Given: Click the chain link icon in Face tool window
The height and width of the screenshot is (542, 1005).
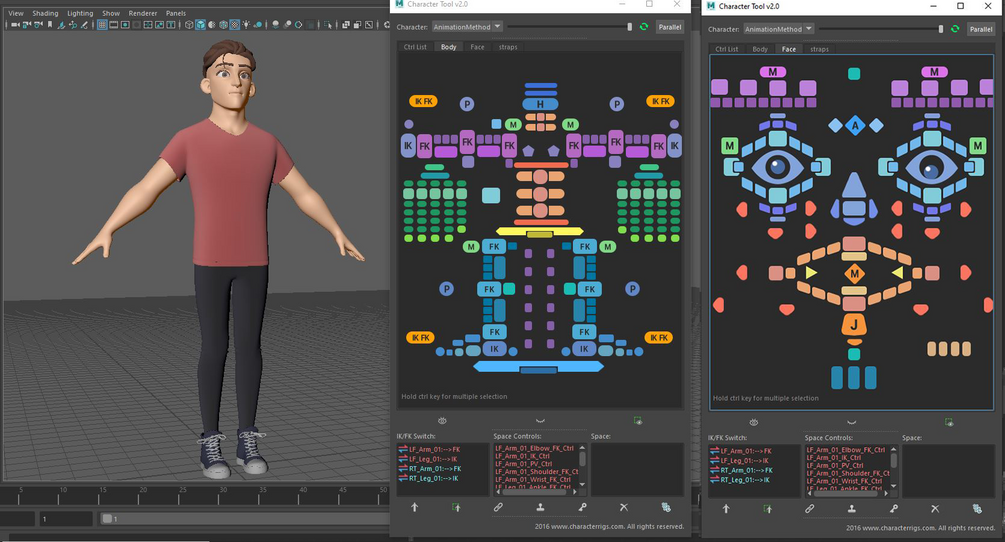Looking at the screenshot, I should click(x=810, y=509).
